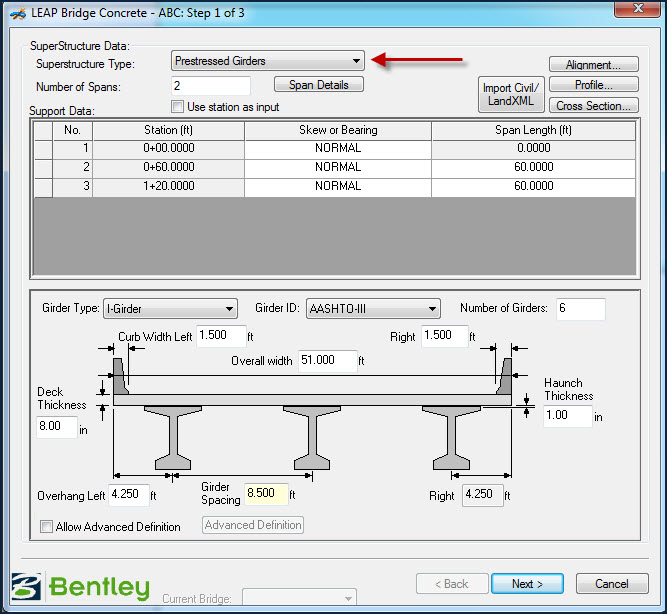Open the Profile dialog
The width and height of the screenshot is (667, 614).
[x=594, y=85]
